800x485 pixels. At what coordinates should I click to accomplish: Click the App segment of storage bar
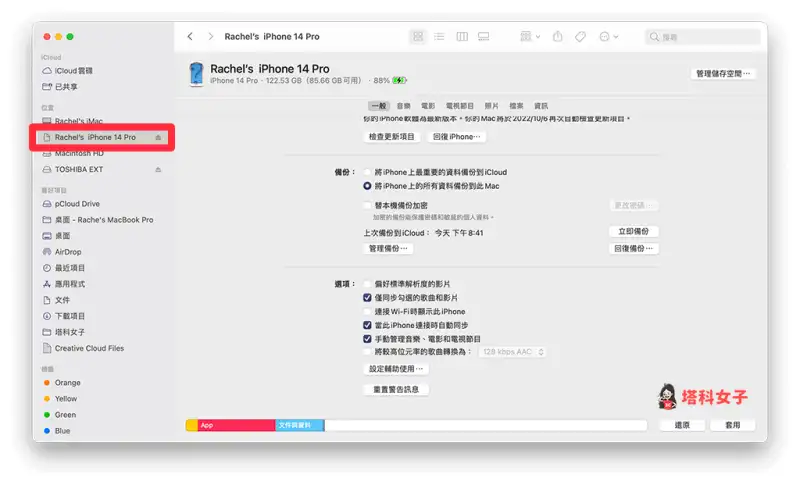(236, 425)
